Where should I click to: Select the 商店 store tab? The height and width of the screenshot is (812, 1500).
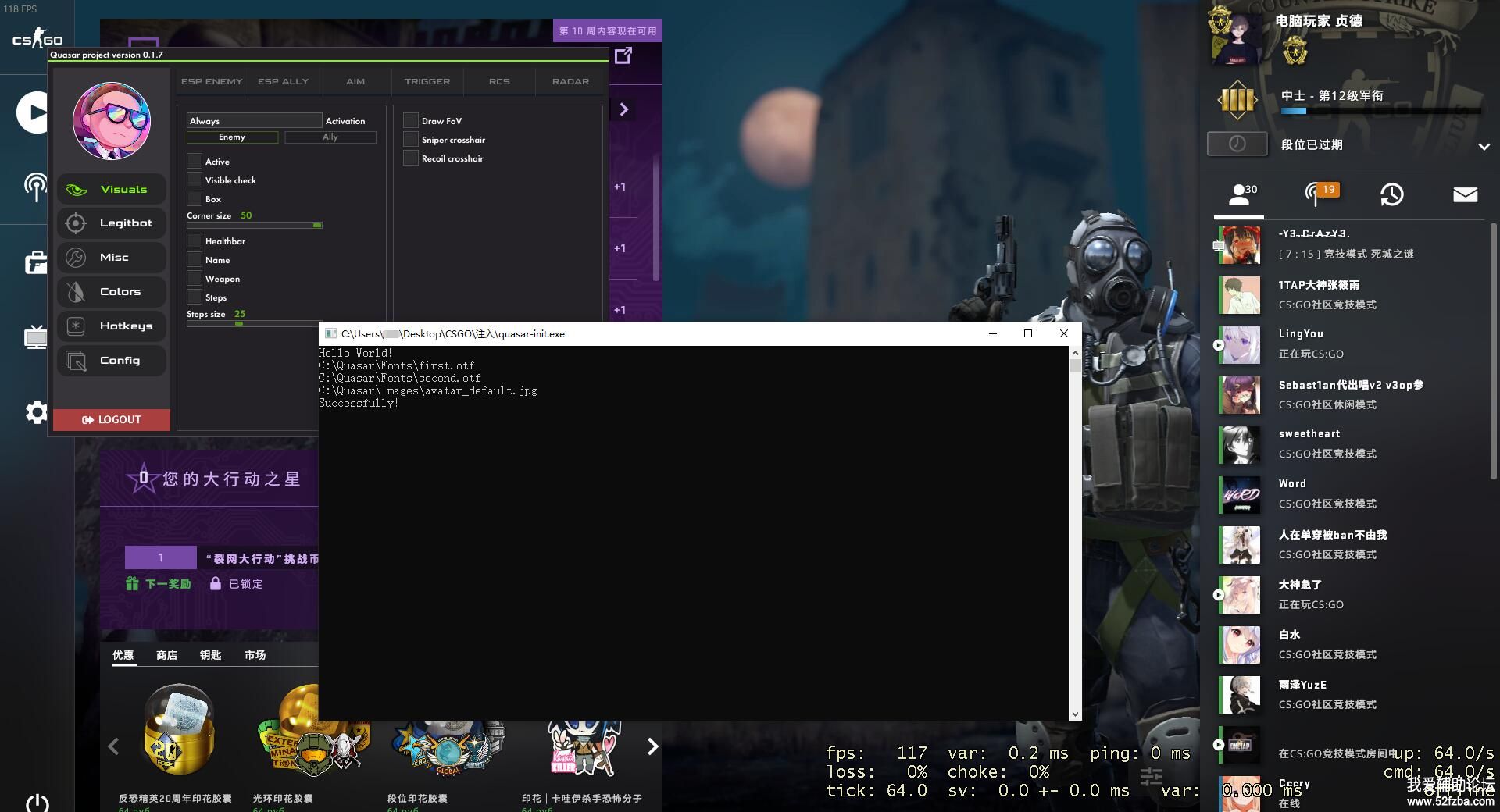(166, 654)
